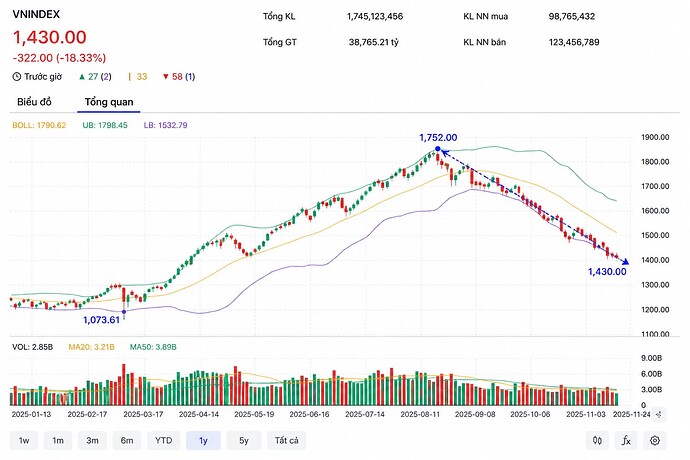This screenshot has height=460, width=690.
Task: Click the MA20: 3.21B label
Action: (91, 347)
